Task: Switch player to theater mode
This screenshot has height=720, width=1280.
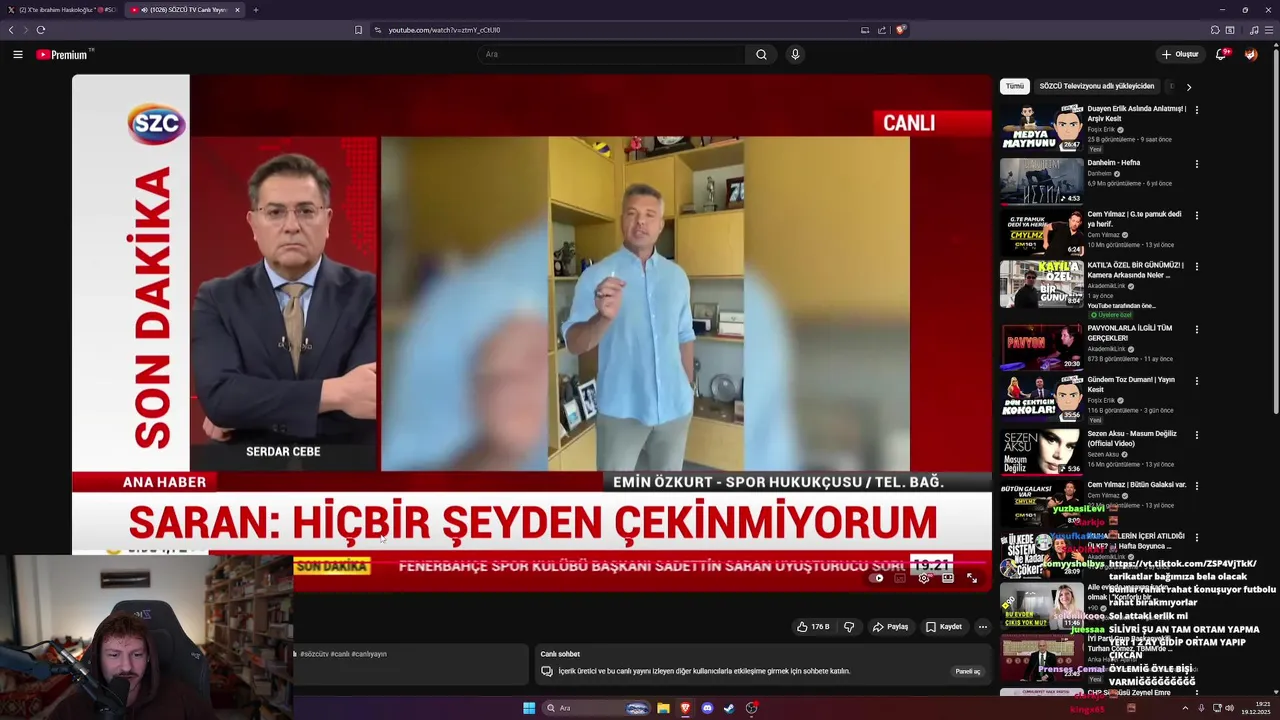Action: click(948, 578)
